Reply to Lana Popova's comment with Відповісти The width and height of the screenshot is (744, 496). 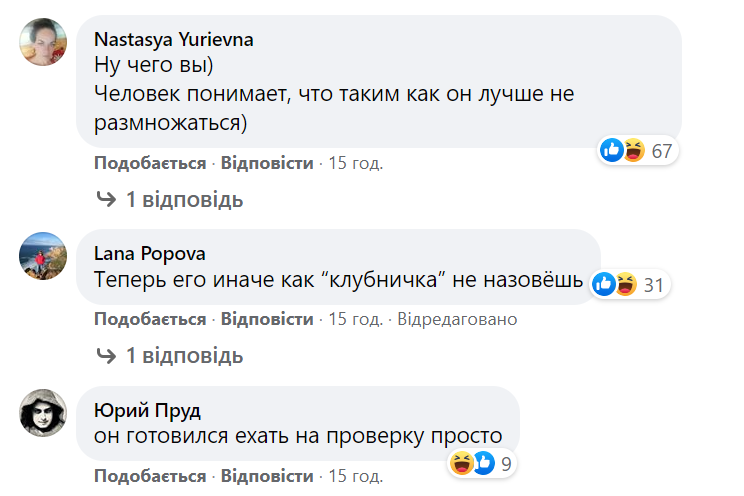(267, 319)
